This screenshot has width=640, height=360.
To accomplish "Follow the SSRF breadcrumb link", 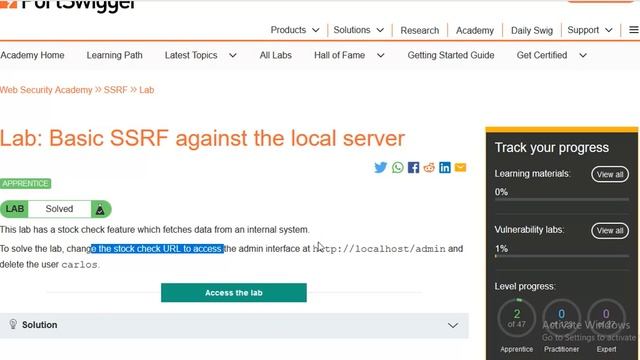I will (x=116, y=90).
